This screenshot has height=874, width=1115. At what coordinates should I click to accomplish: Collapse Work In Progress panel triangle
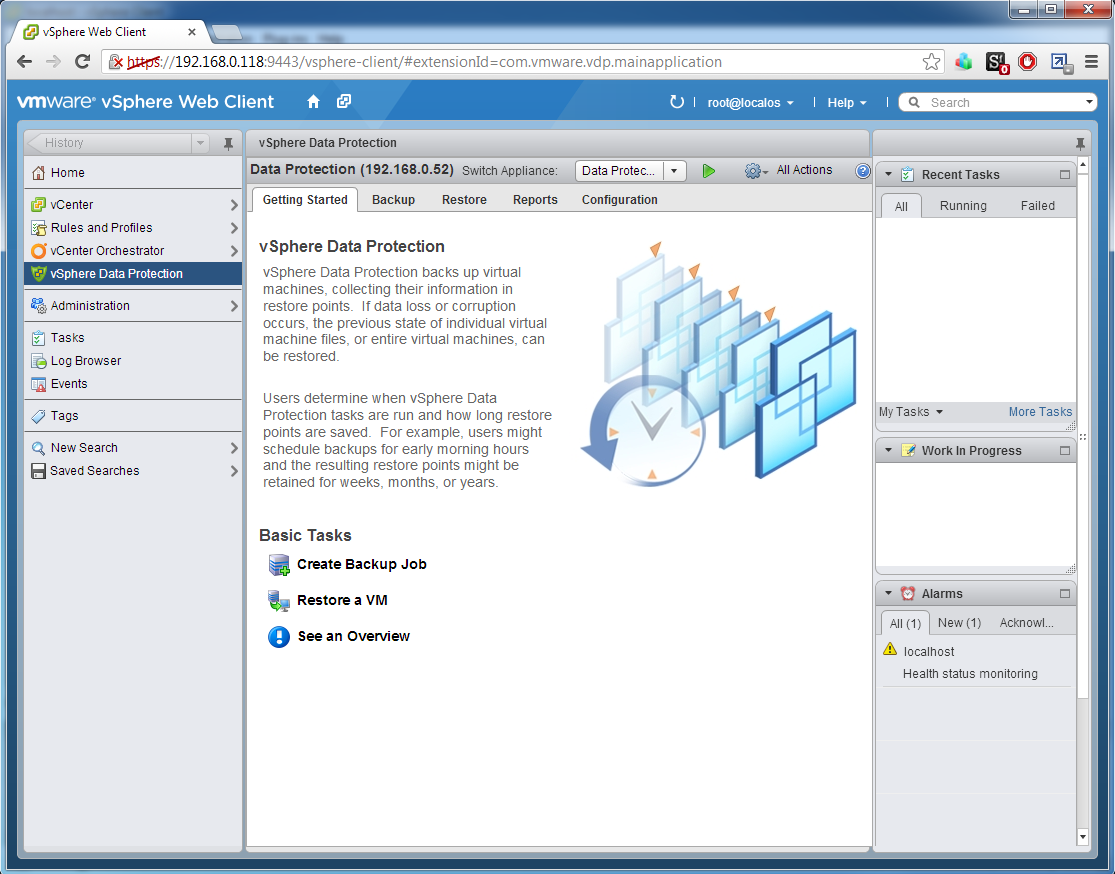click(x=888, y=450)
